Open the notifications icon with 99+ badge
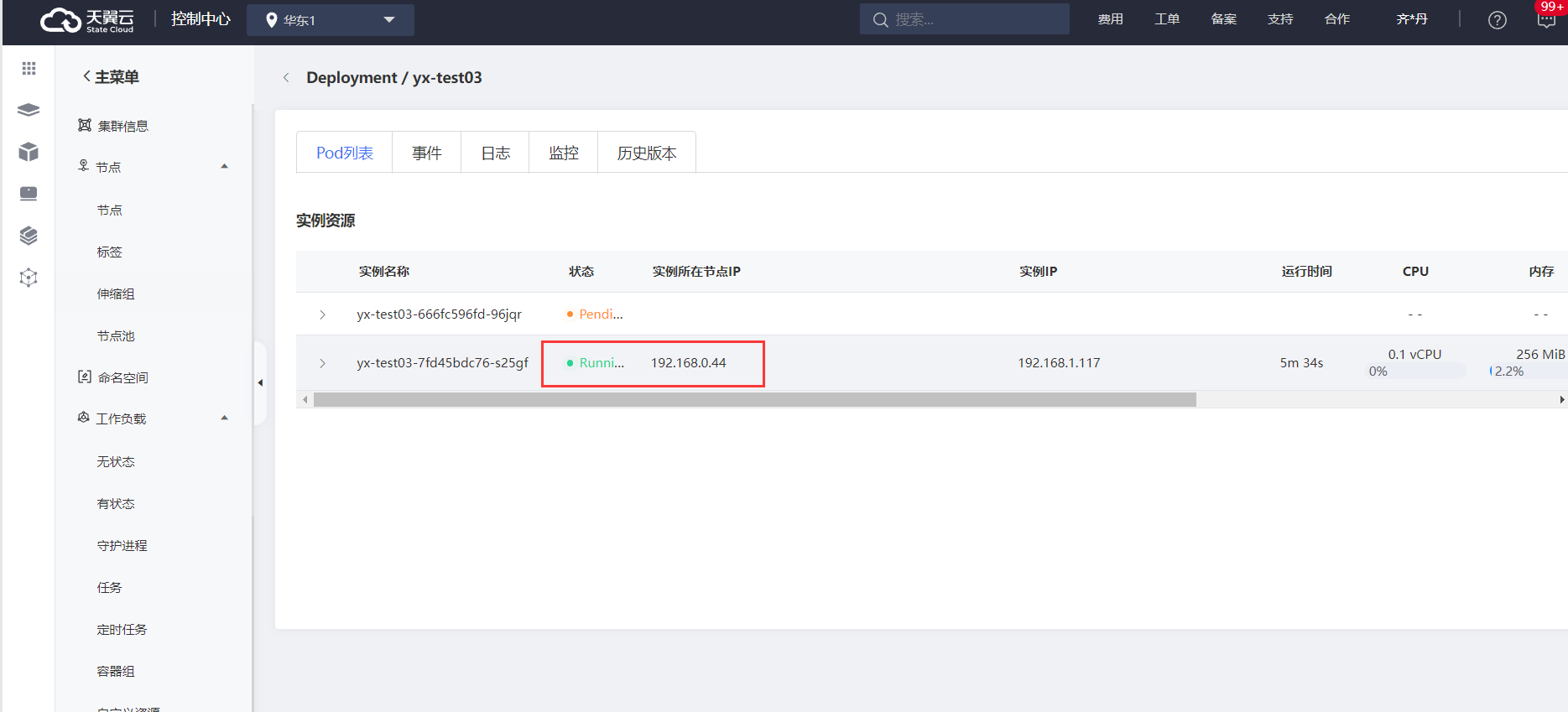Viewport: 1568px width, 712px height. pyautogui.click(x=1546, y=19)
